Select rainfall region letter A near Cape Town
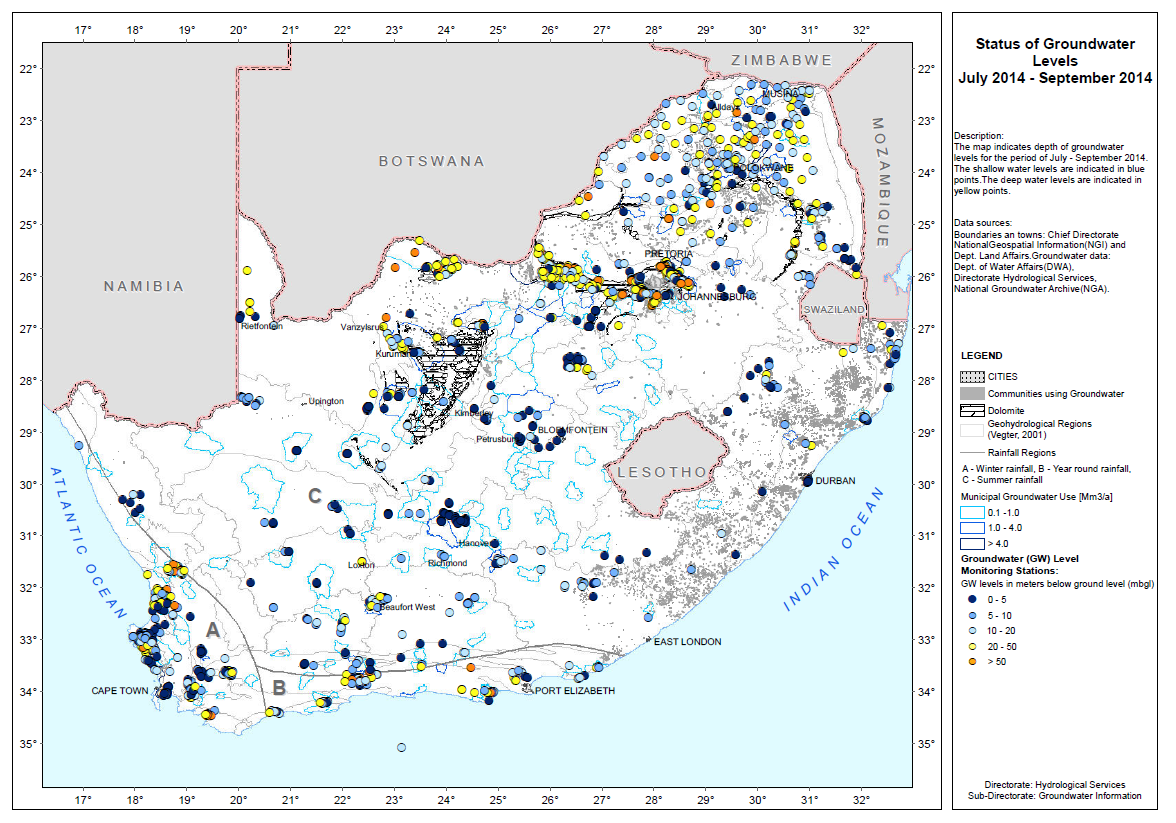Screen dimensions: 1176x823 pyautogui.click(x=212, y=630)
